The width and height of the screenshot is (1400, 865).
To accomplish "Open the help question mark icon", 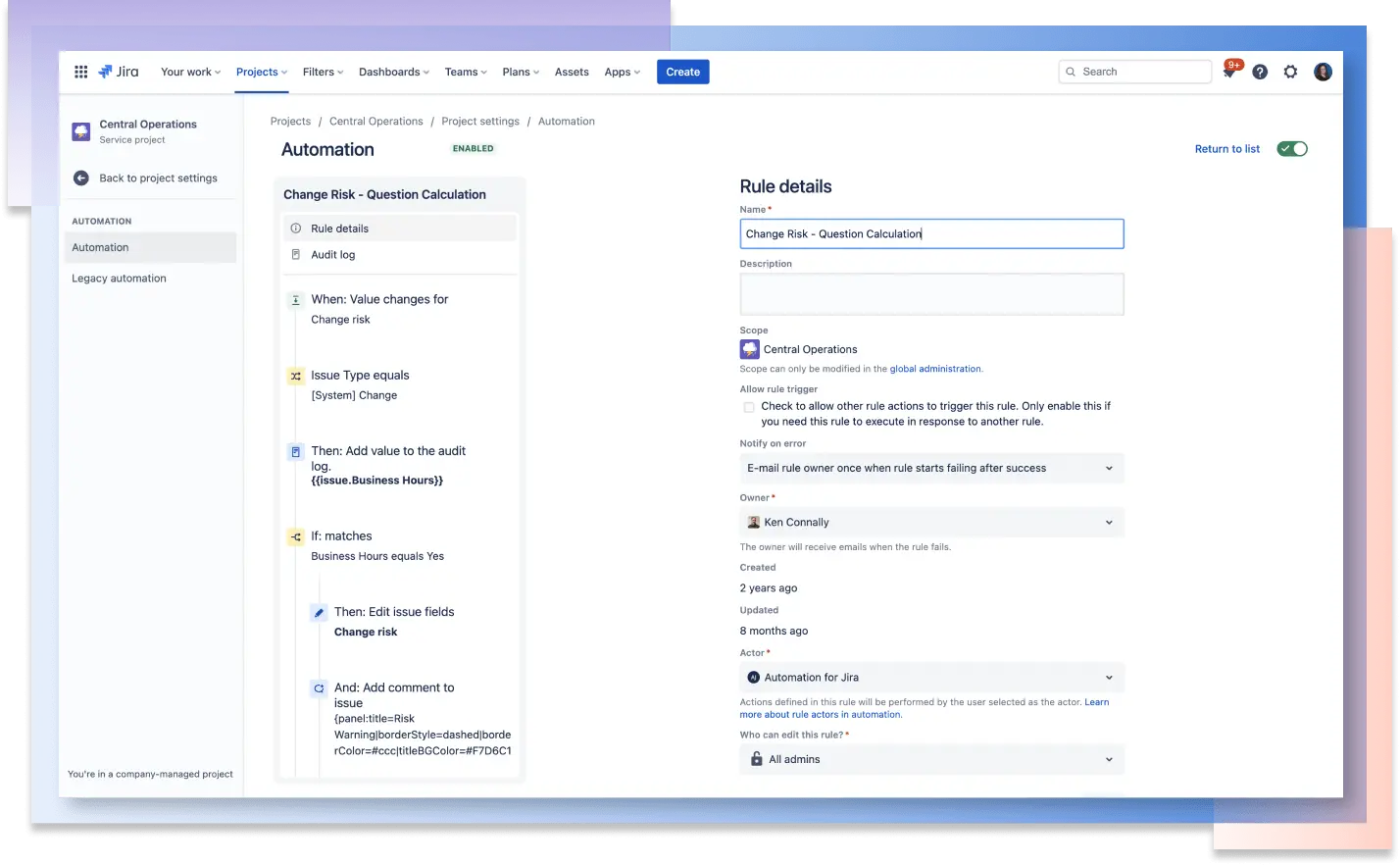I will (1260, 72).
